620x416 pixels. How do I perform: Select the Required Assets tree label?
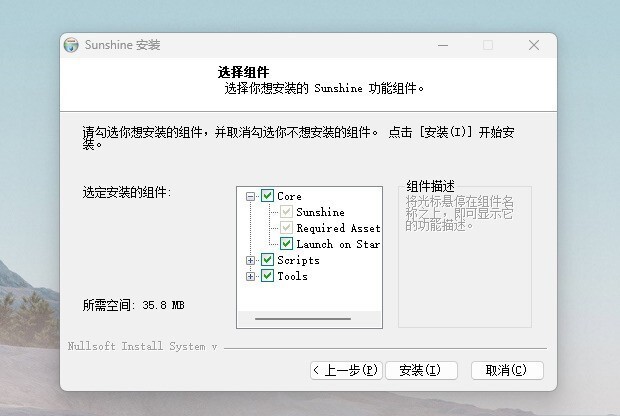pos(338,228)
